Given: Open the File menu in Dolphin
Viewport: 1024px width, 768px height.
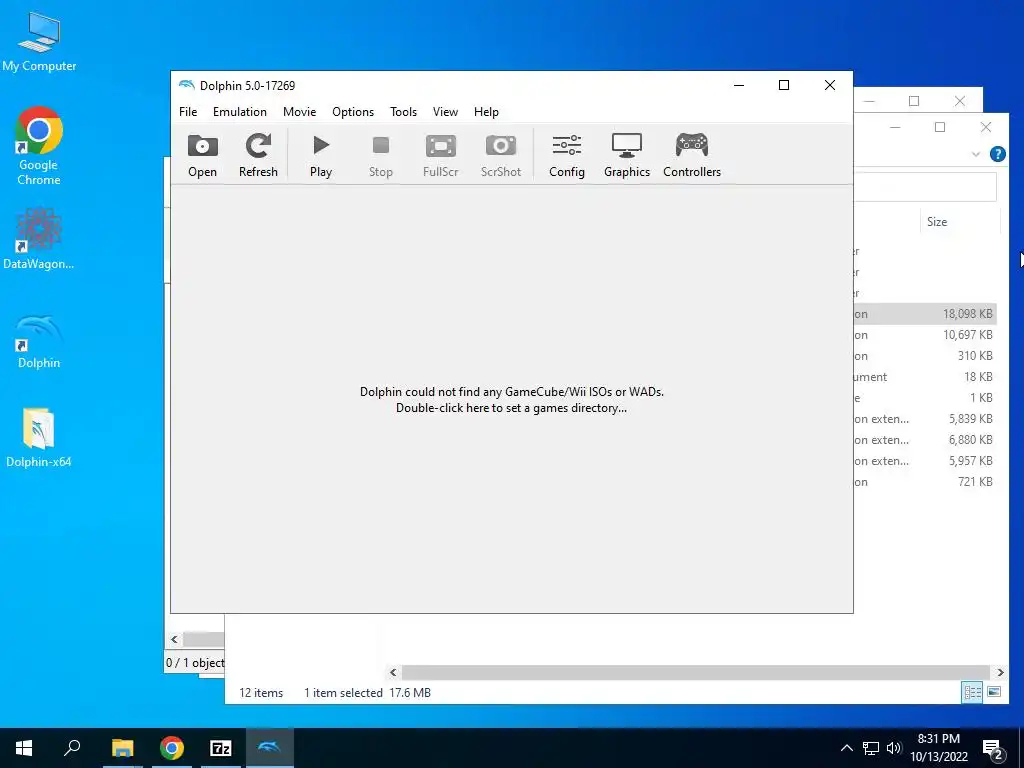Looking at the screenshot, I should point(188,112).
